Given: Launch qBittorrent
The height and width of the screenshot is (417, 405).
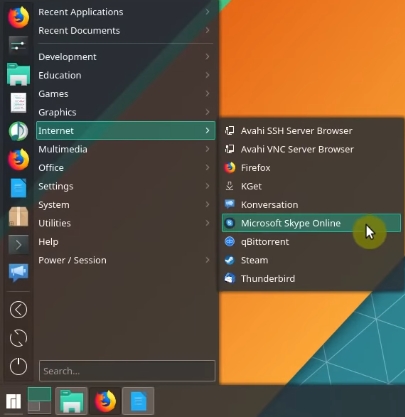Looking at the screenshot, I should click(311, 242).
